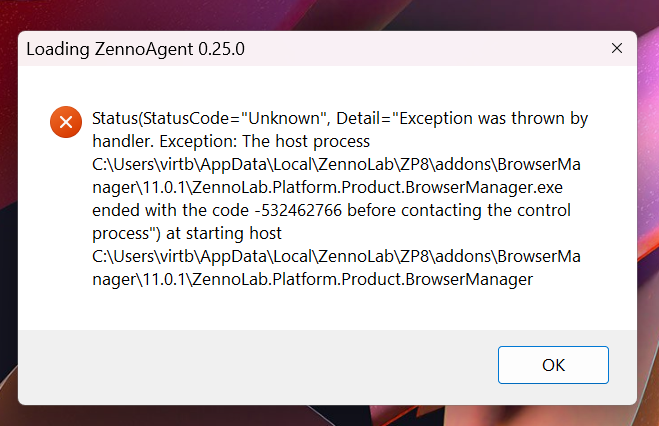Click the OK button

point(553,365)
